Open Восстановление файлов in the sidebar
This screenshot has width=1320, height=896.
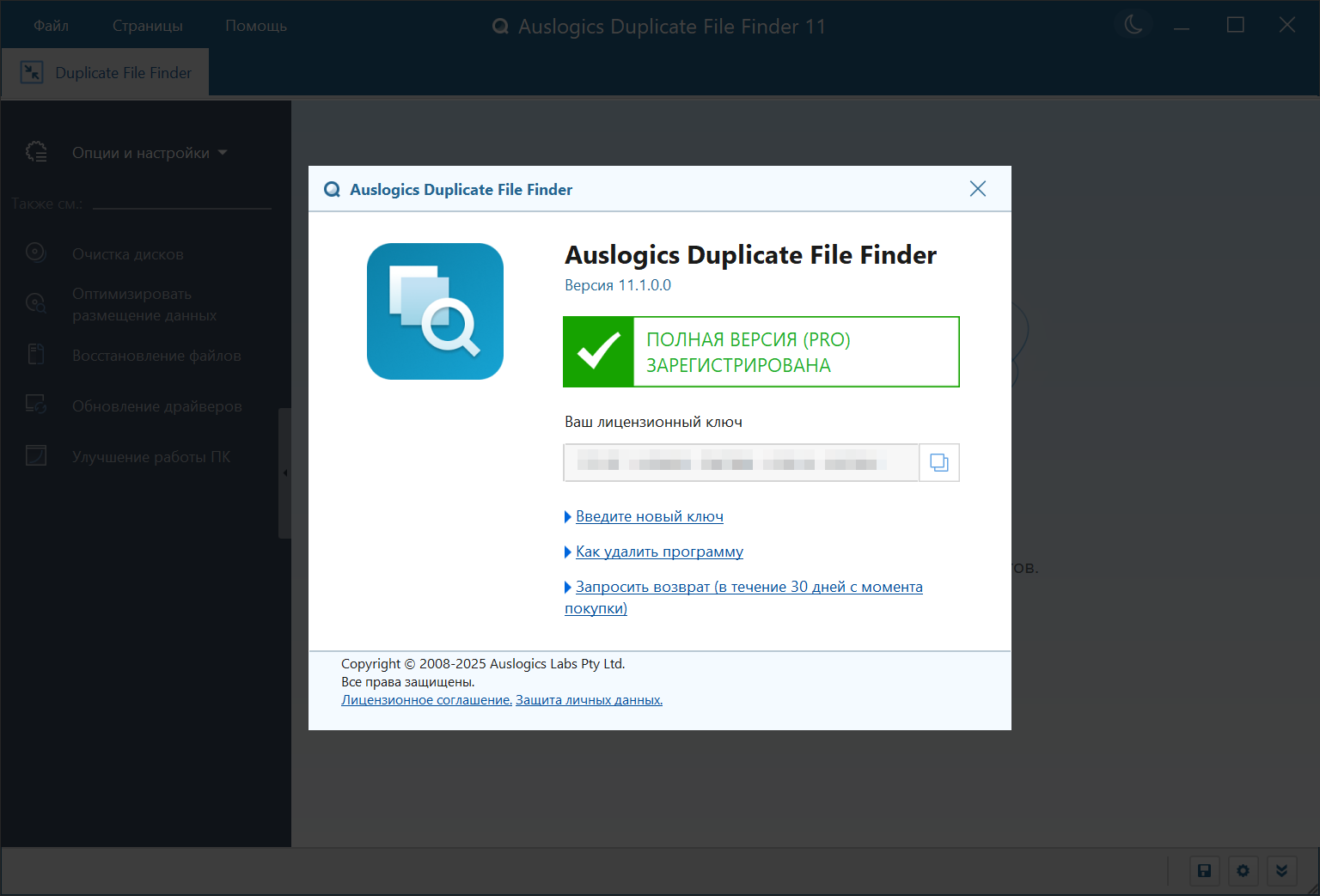pyautogui.click(x=156, y=356)
